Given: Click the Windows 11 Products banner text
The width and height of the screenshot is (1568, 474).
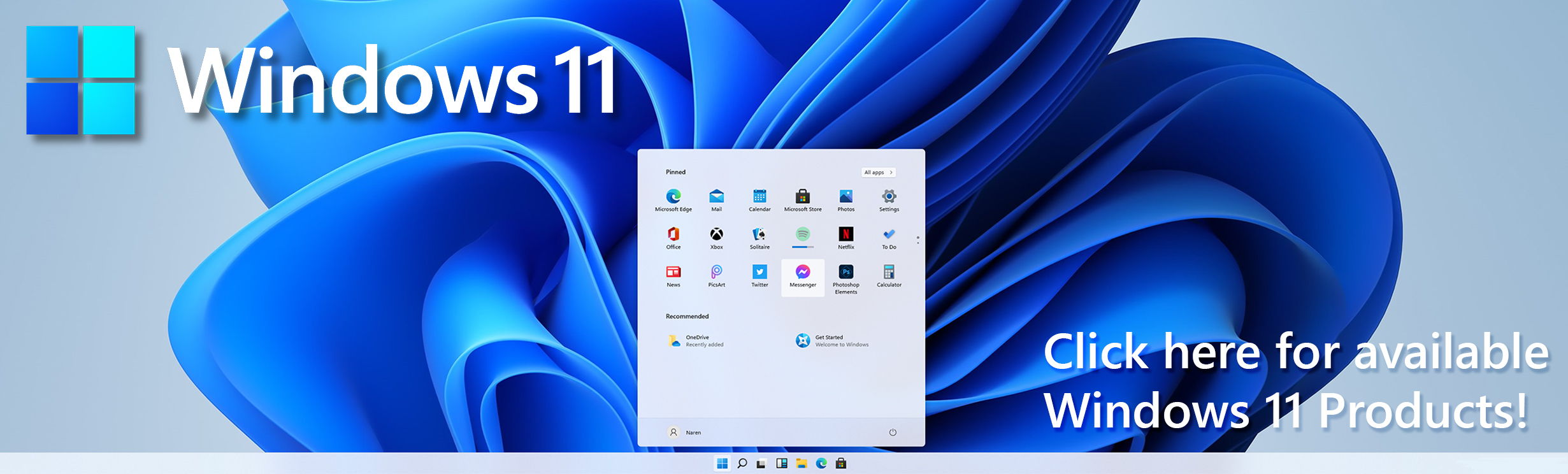Looking at the screenshot, I should [x=1296, y=381].
